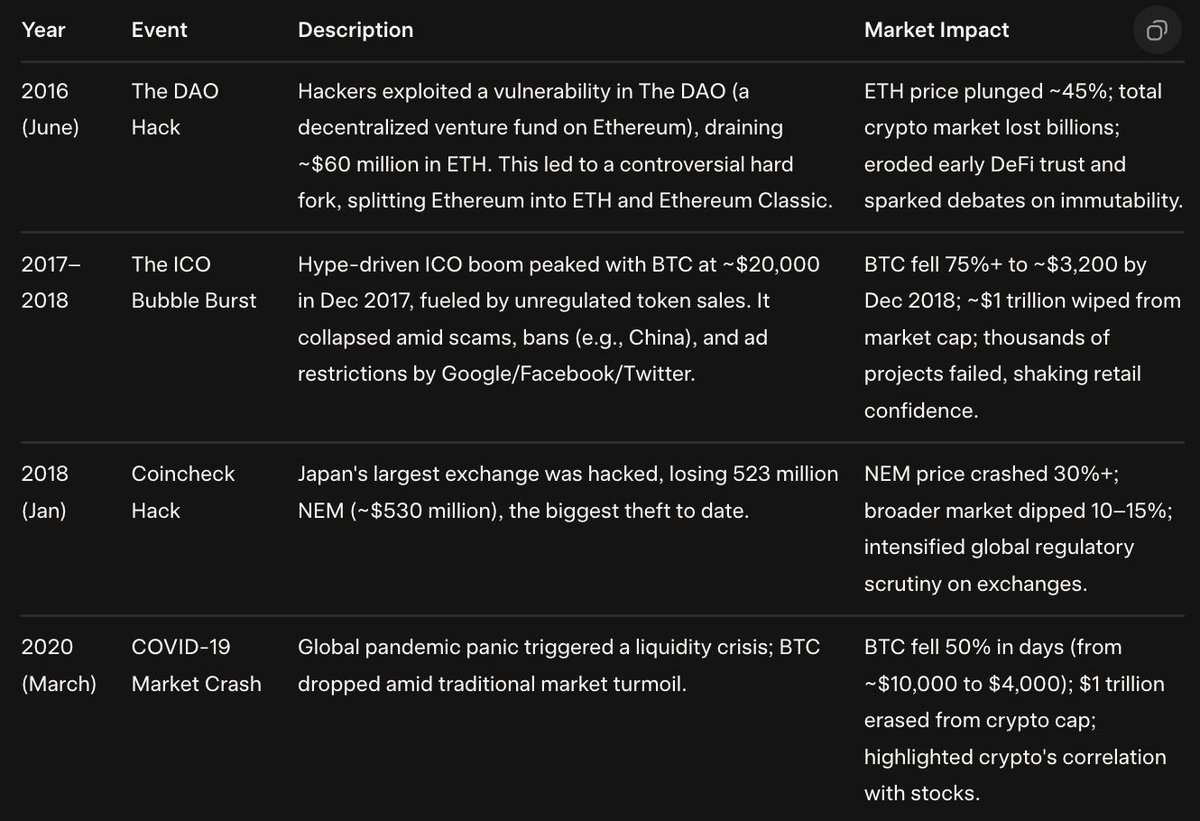Select the COVID-19 Market Crash event cell

pos(196,666)
